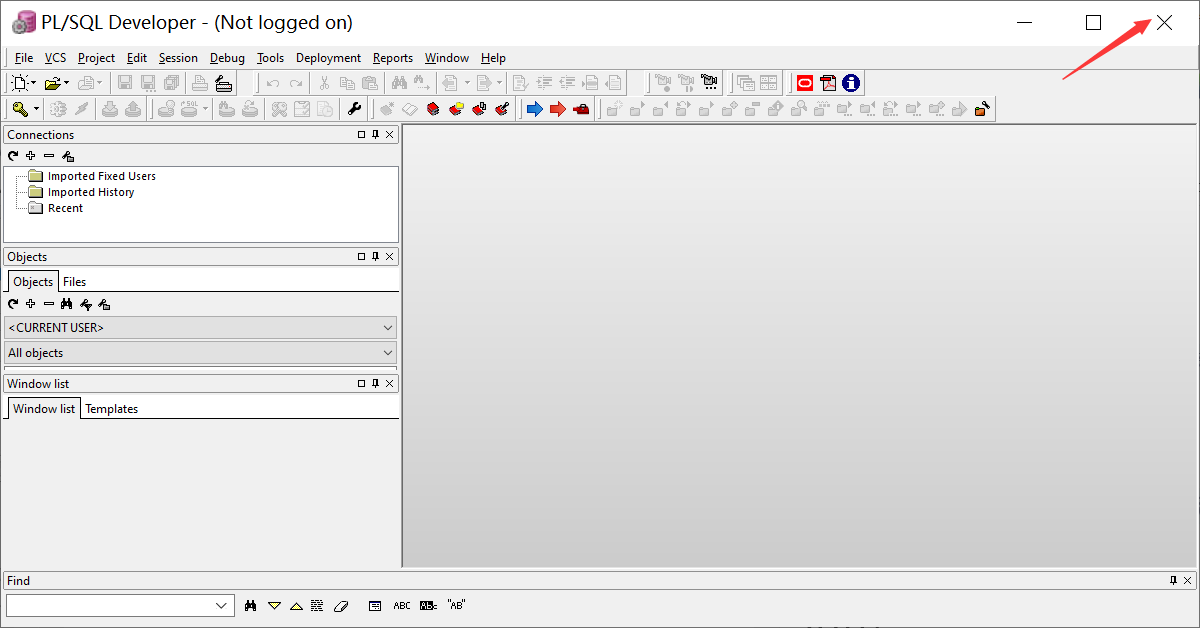This screenshot has height=628, width=1200.
Task: Close the Objects panel
Action: (x=390, y=257)
